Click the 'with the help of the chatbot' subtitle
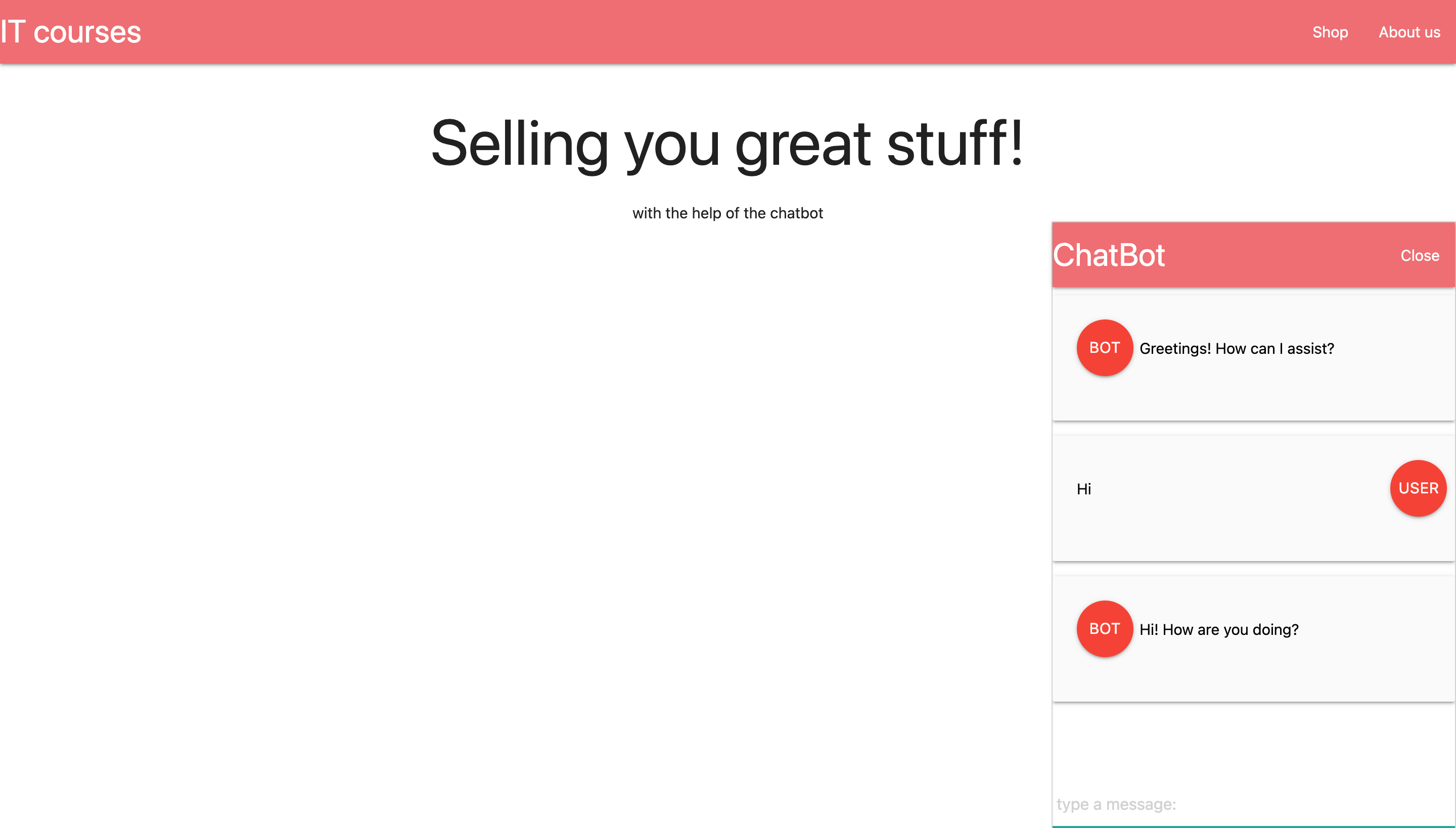Image resolution: width=1456 pixels, height=828 pixels. pos(728,213)
